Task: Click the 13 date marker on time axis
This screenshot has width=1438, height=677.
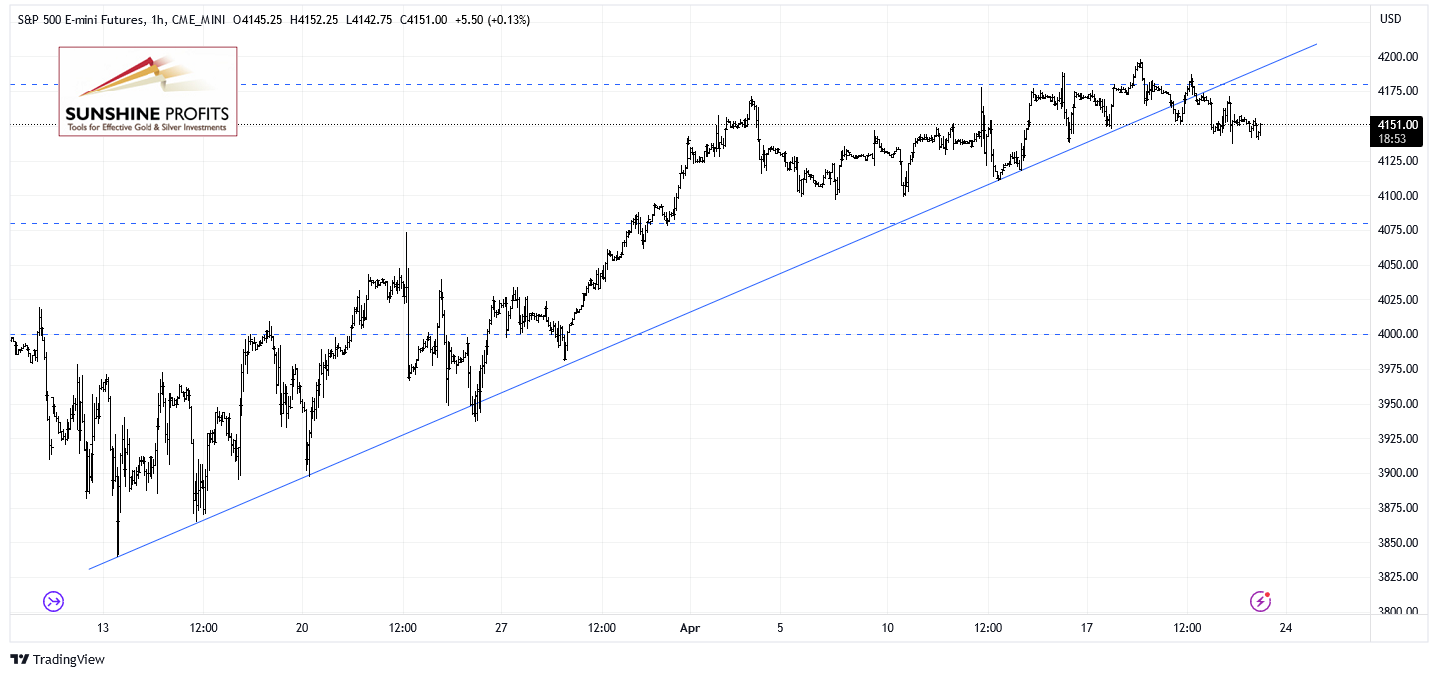Action: [x=103, y=628]
